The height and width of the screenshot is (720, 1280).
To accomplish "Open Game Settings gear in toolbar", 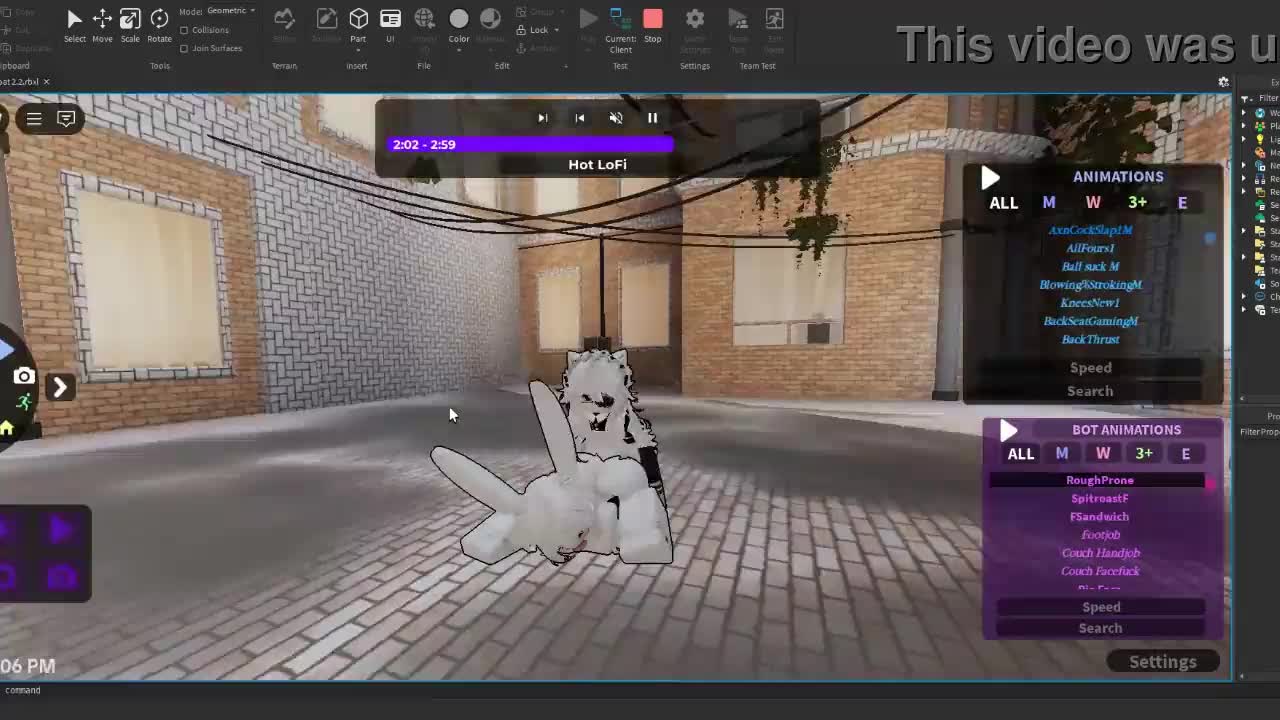I will [x=695, y=24].
